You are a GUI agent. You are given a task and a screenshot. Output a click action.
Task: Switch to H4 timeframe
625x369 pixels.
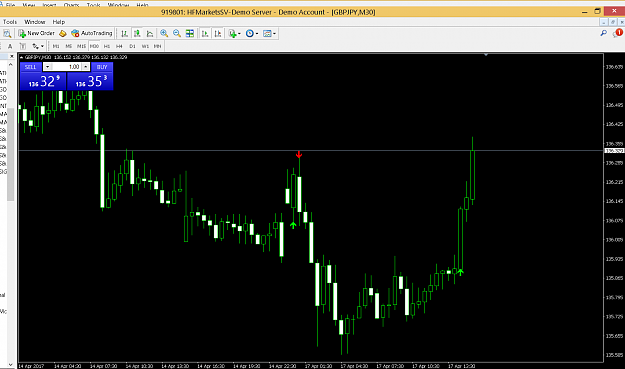click(119, 46)
